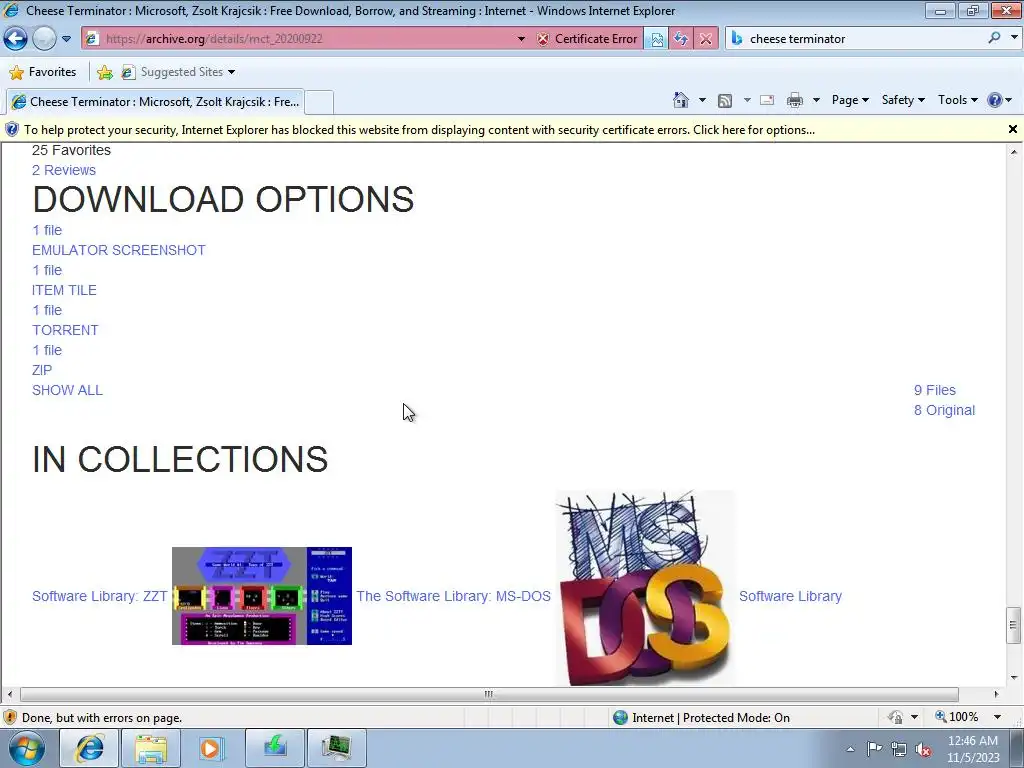This screenshot has height=768, width=1024.
Task: Open the Page menu
Action: coord(850,100)
